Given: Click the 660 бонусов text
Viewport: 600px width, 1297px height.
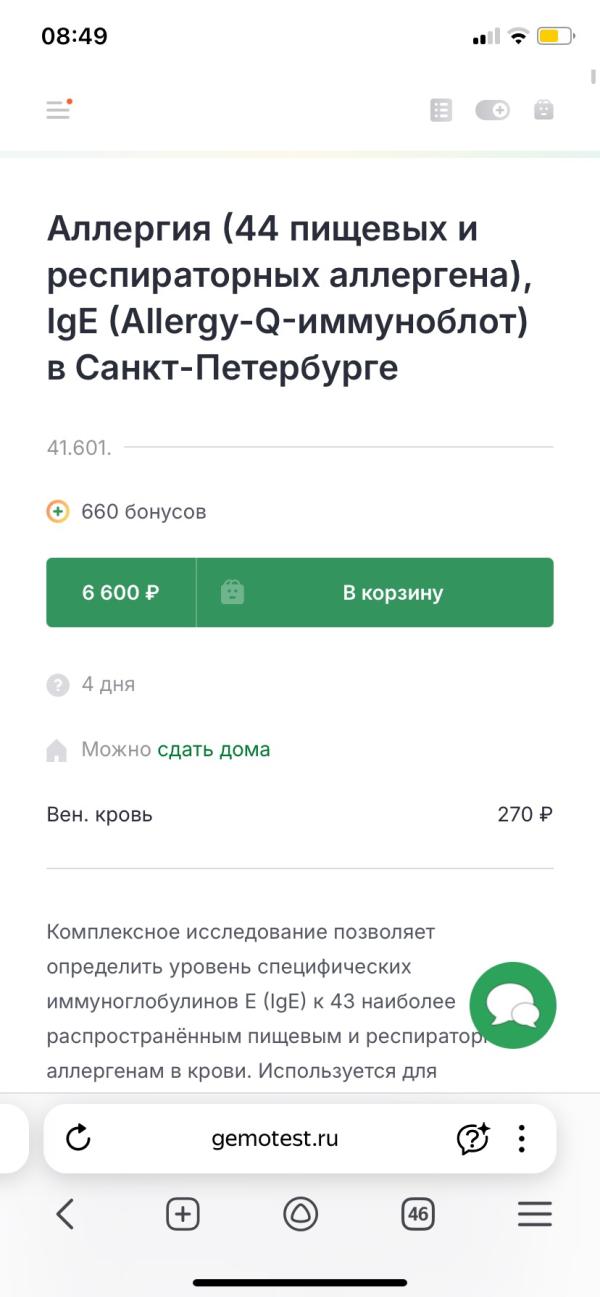Looking at the screenshot, I should [x=144, y=512].
